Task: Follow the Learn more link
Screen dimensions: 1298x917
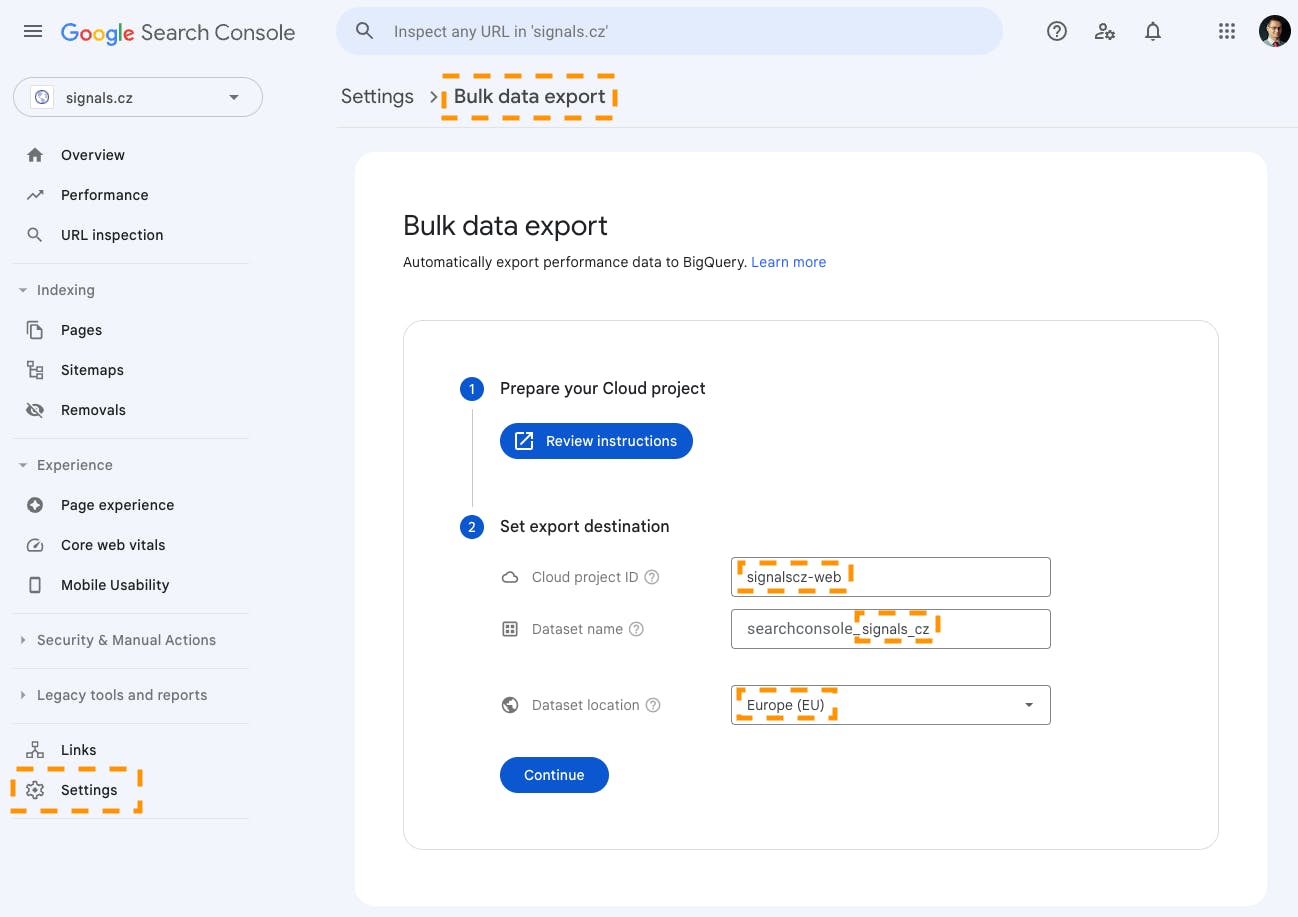Action: tap(789, 262)
